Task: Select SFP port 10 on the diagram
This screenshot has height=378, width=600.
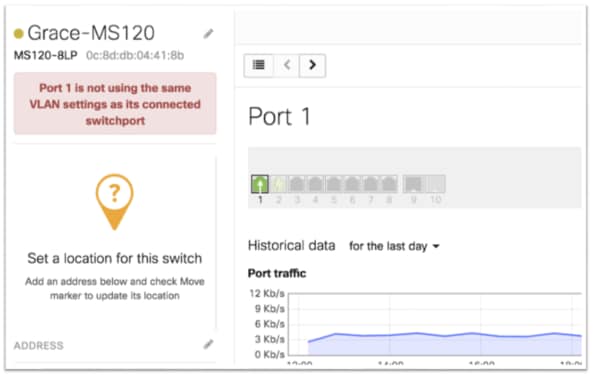Action: tap(435, 184)
